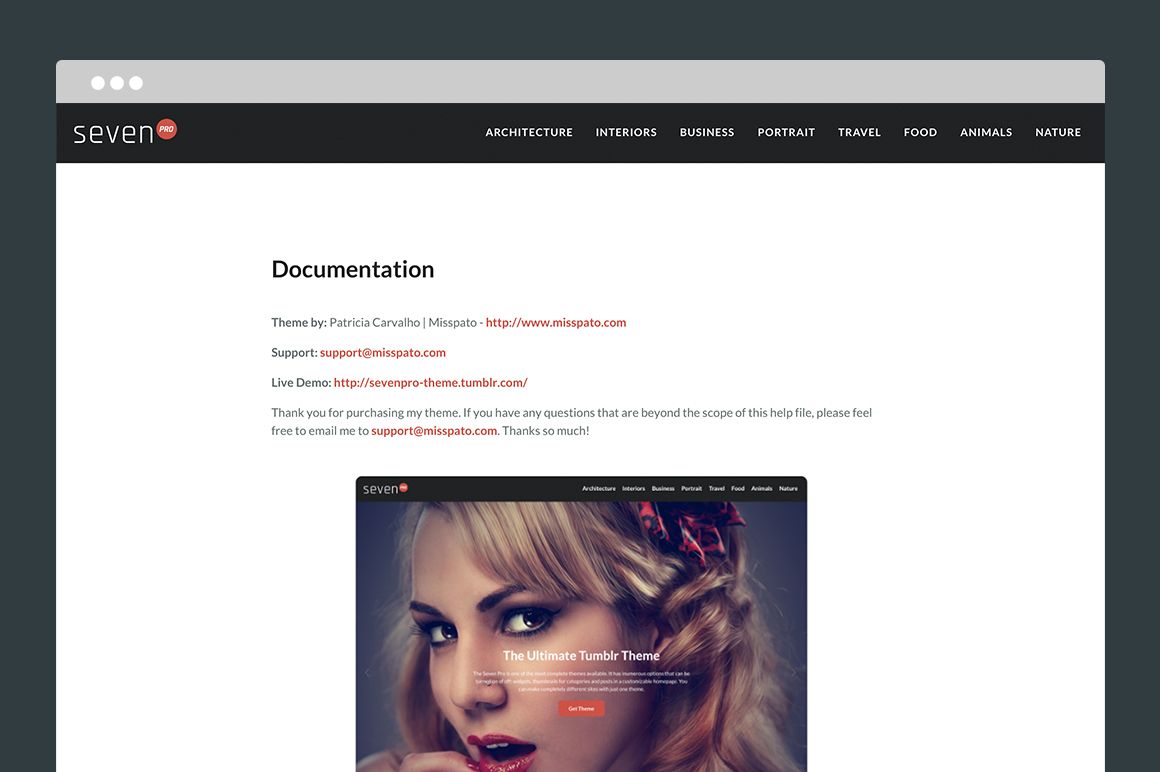Open the Portrait category
Screen dimensions: 1160x772
786,131
